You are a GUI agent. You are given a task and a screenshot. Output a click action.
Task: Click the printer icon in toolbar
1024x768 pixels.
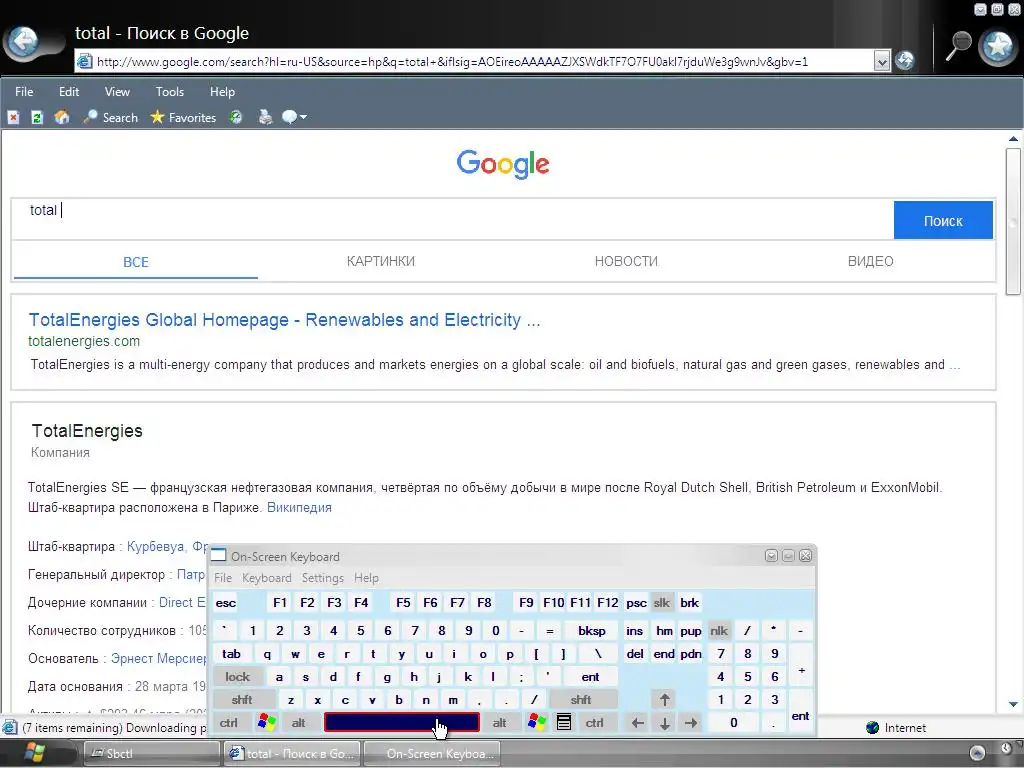(x=265, y=118)
